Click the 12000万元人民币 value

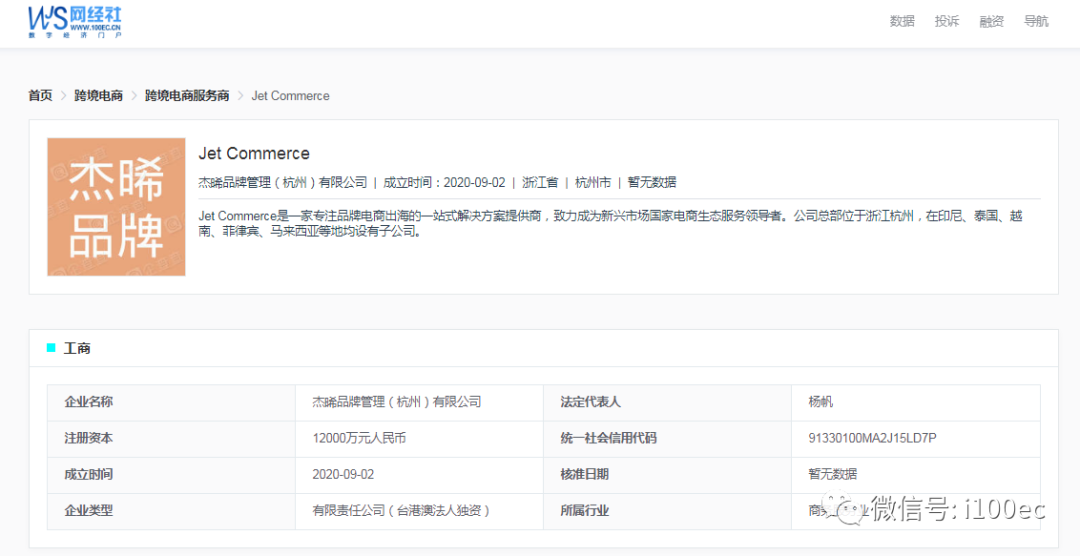[x=359, y=438]
